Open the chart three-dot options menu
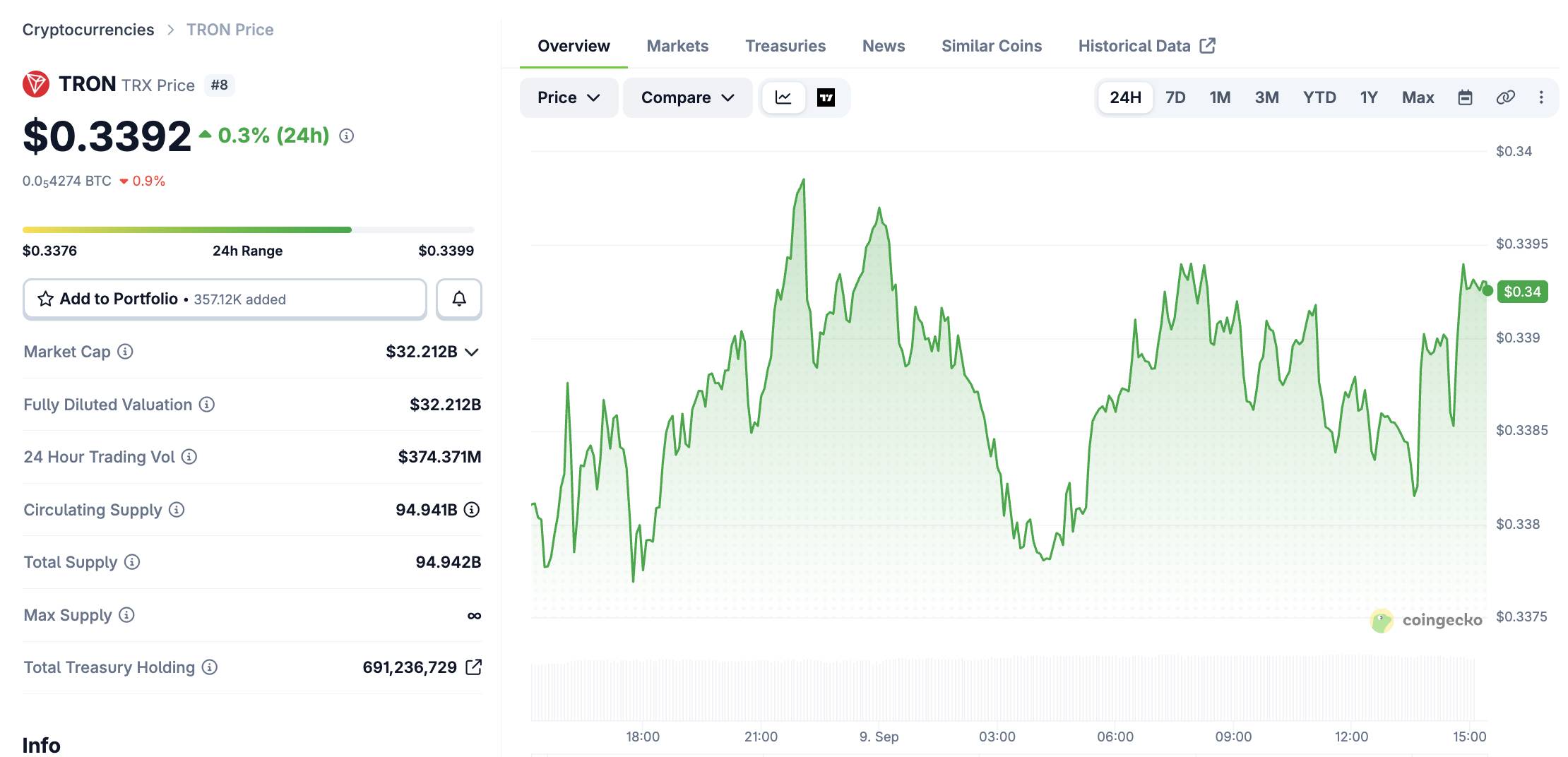The width and height of the screenshot is (1568, 757). point(1541,97)
